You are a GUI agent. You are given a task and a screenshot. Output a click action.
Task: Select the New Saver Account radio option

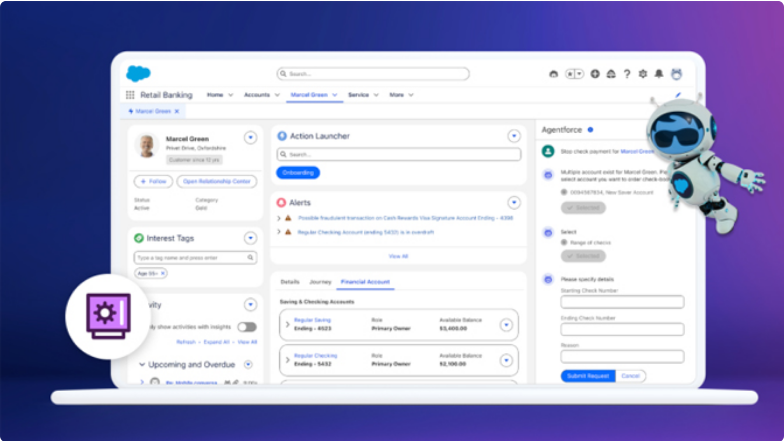click(x=564, y=192)
